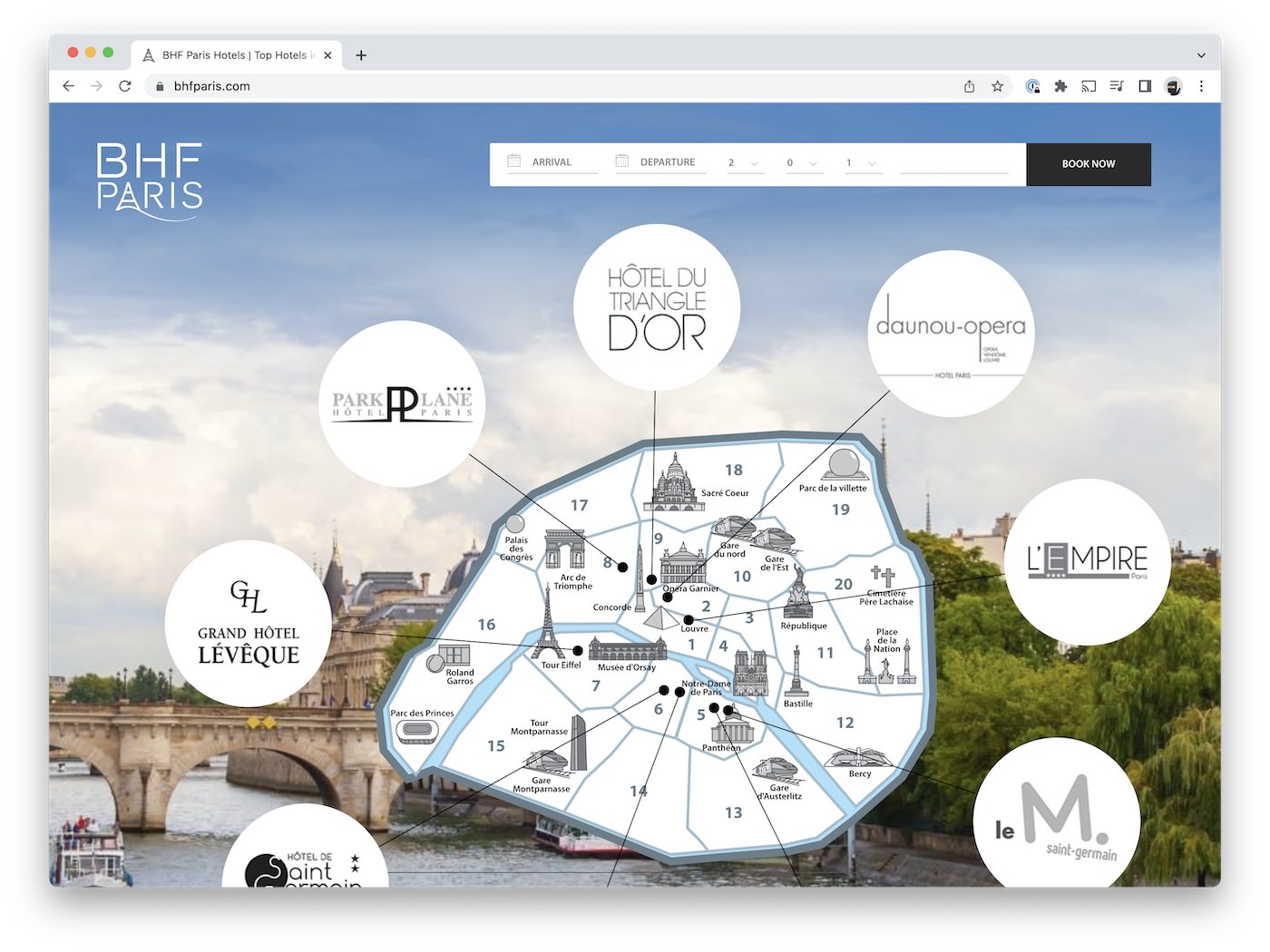
Task: Toggle the browser side panel icon
Action: [x=1145, y=86]
